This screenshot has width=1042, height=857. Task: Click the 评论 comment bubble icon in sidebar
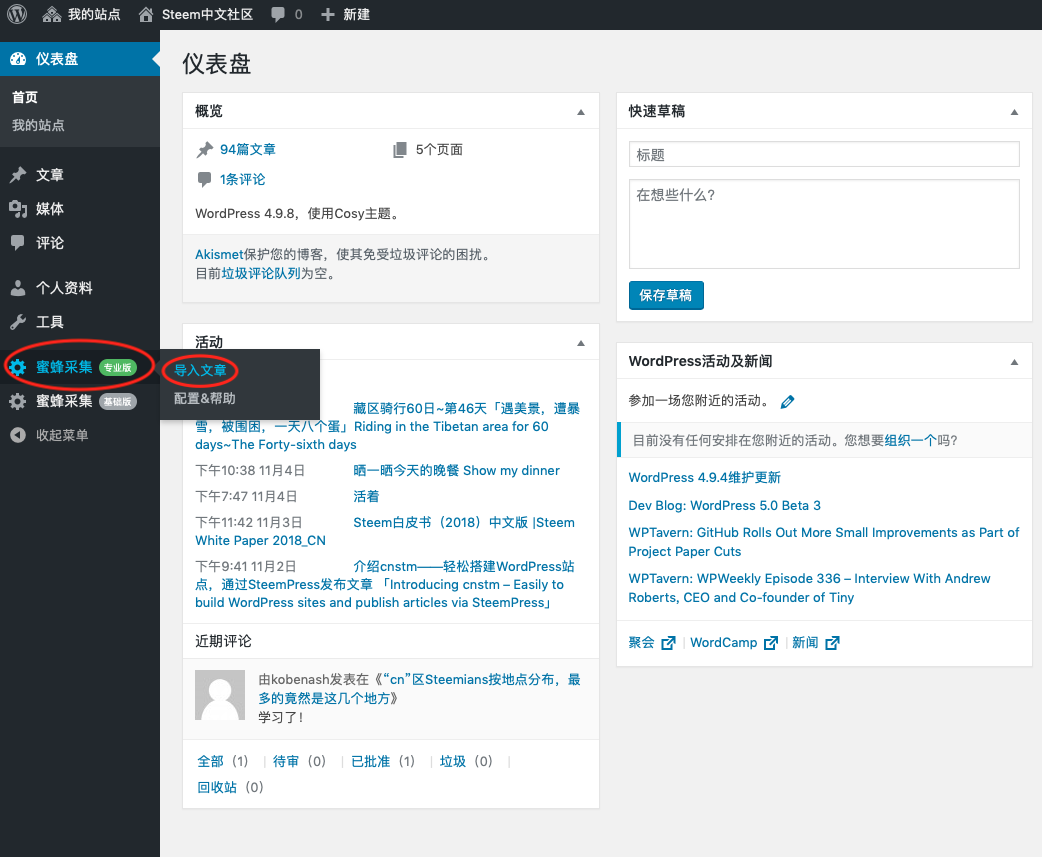[18, 242]
